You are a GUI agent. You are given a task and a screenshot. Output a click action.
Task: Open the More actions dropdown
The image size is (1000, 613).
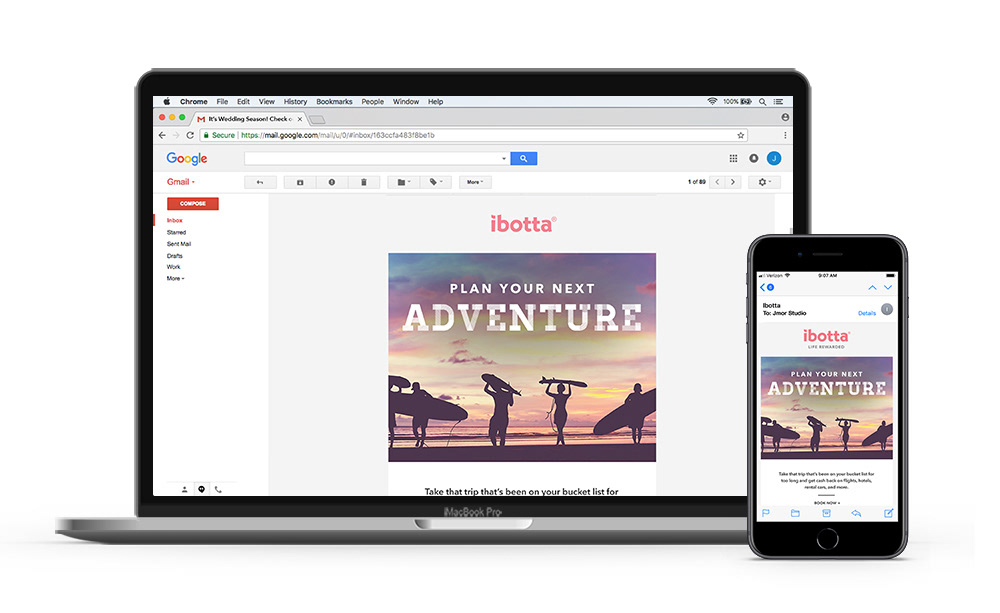pos(475,182)
